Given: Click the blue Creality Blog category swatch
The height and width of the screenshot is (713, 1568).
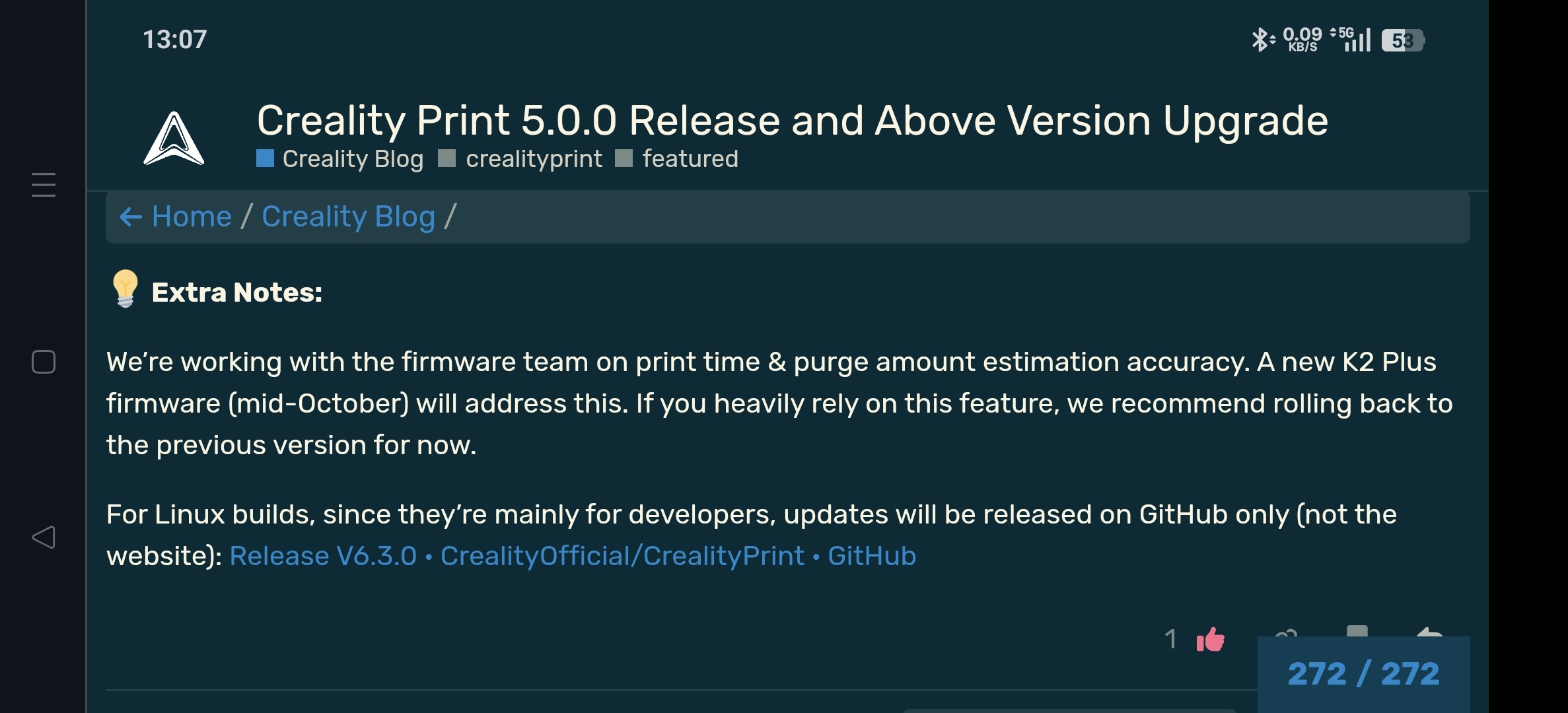Looking at the screenshot, I should (x=265, y=158).
